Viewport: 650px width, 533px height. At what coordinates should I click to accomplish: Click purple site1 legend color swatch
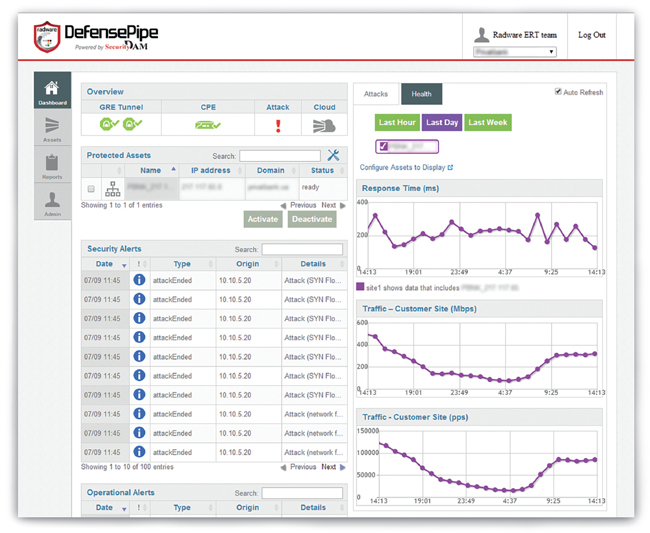(x=360, y=287)
